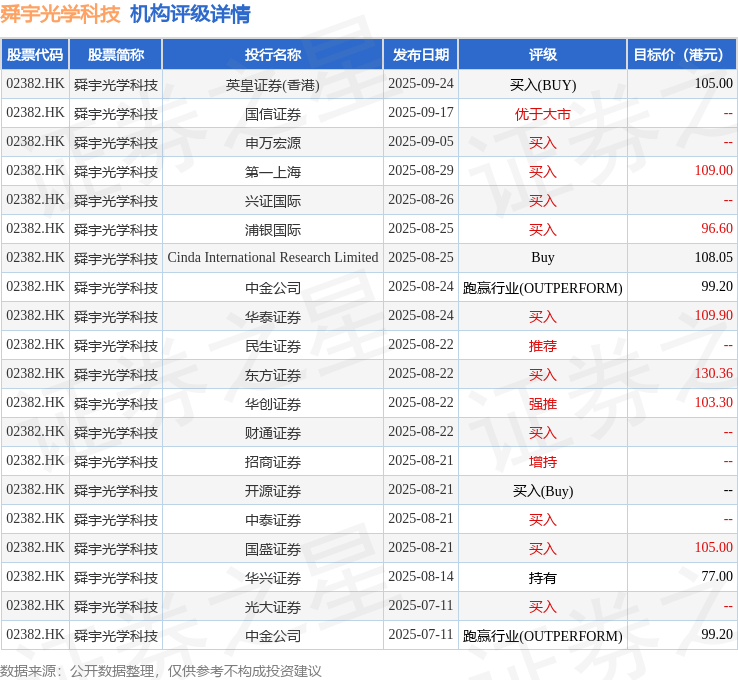Click the 2025-08-29 date cell

coord(421,170)
